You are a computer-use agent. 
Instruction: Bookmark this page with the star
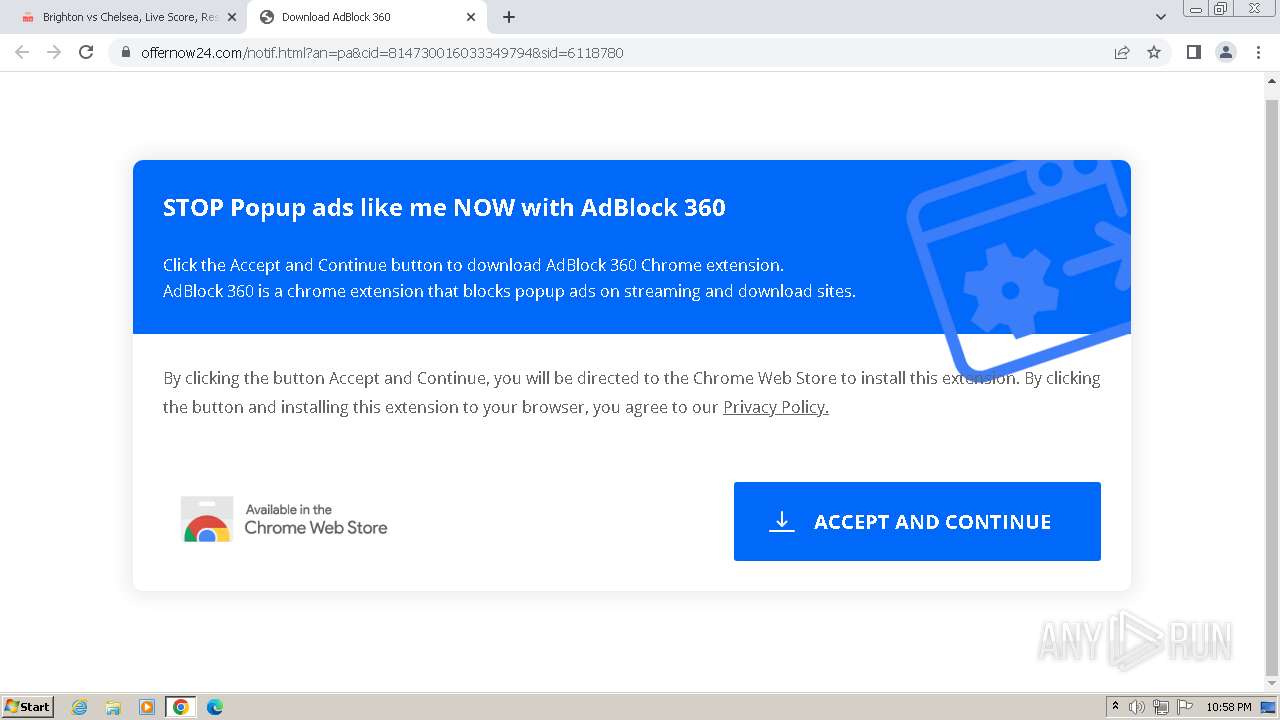[x=1154, y=53]
